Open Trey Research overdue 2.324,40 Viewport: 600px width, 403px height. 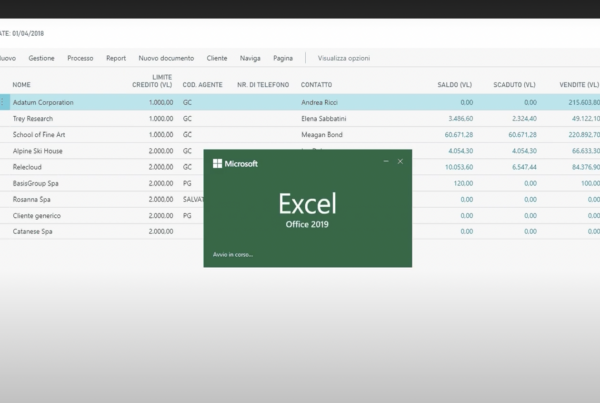pyautogui.click(x=524, y=119)
